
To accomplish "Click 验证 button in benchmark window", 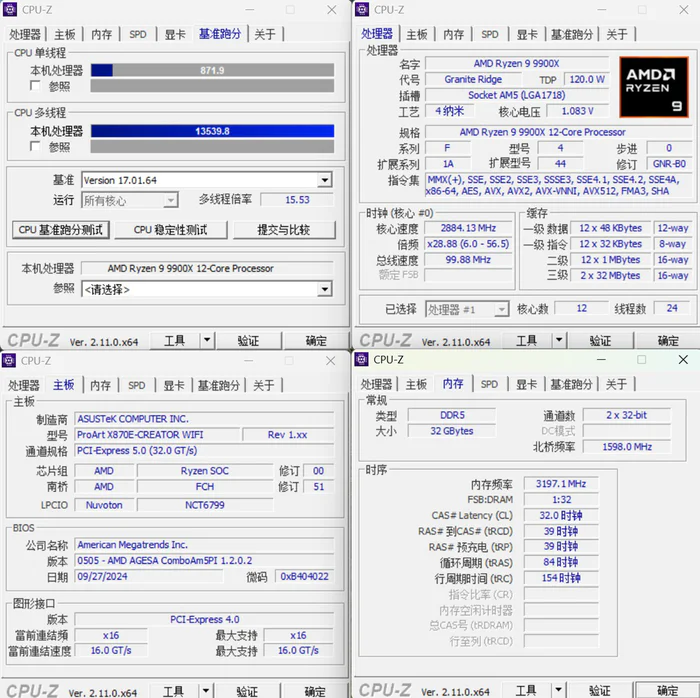I will (248, 341).
